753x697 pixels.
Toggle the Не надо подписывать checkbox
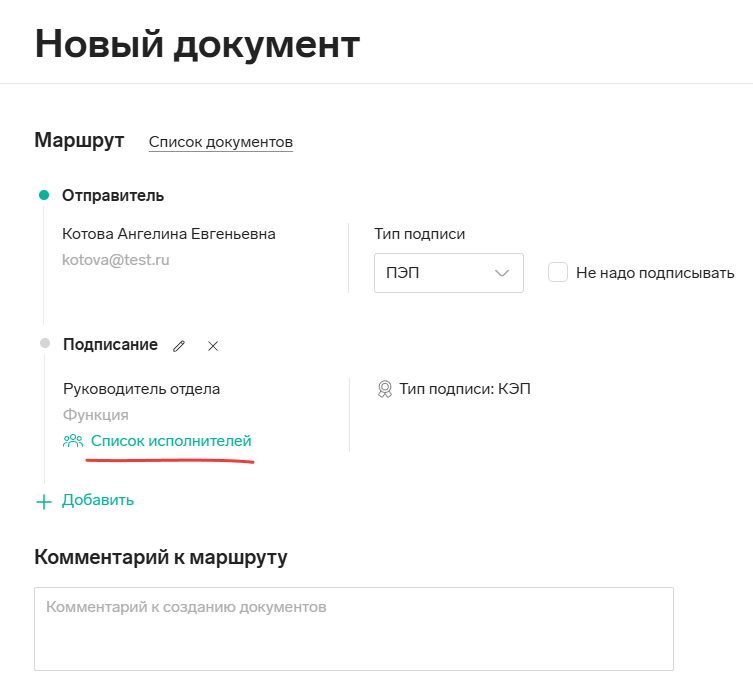(558, 272)
